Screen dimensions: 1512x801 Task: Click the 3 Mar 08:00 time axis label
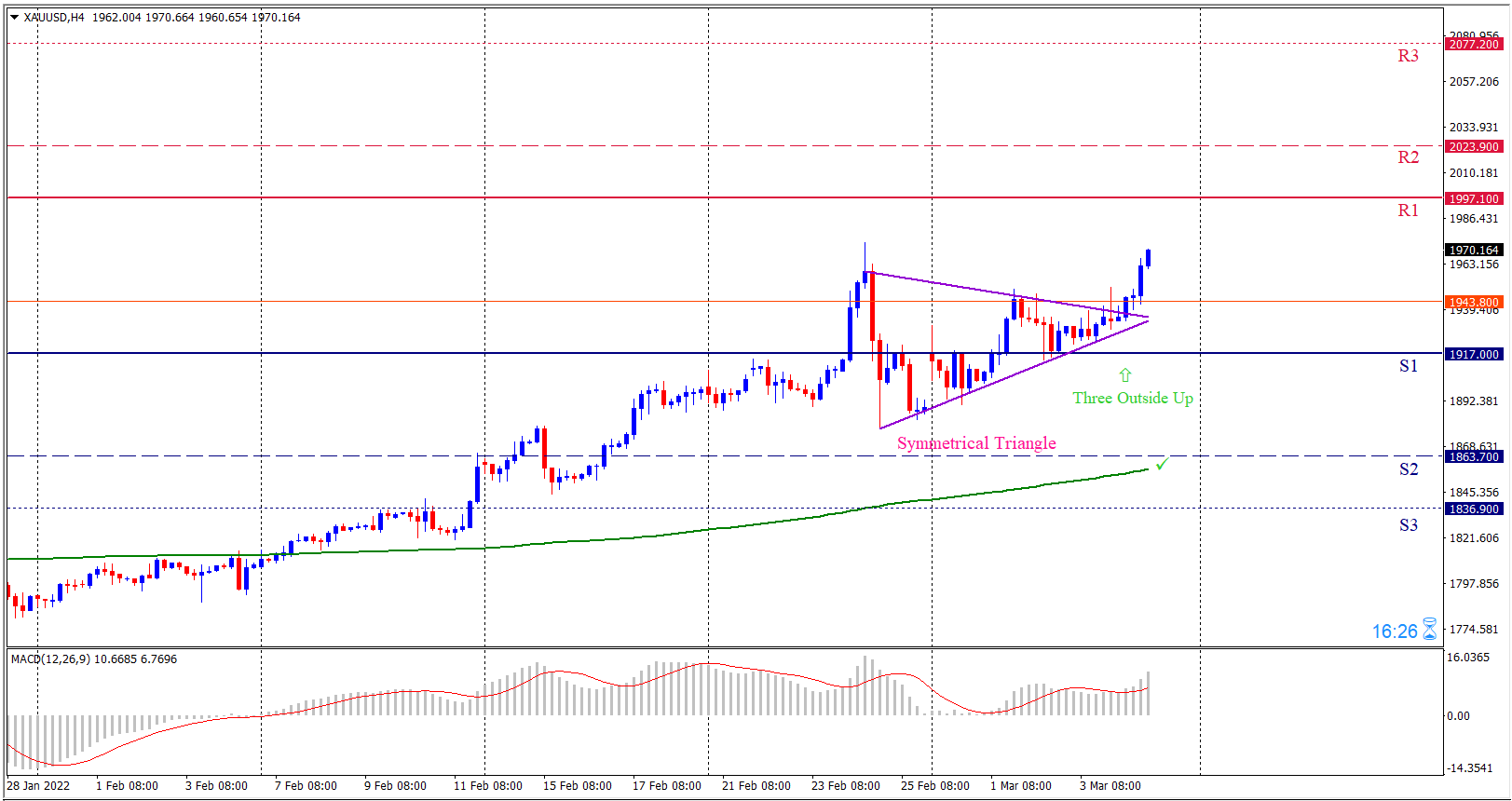coord(1110,786)
